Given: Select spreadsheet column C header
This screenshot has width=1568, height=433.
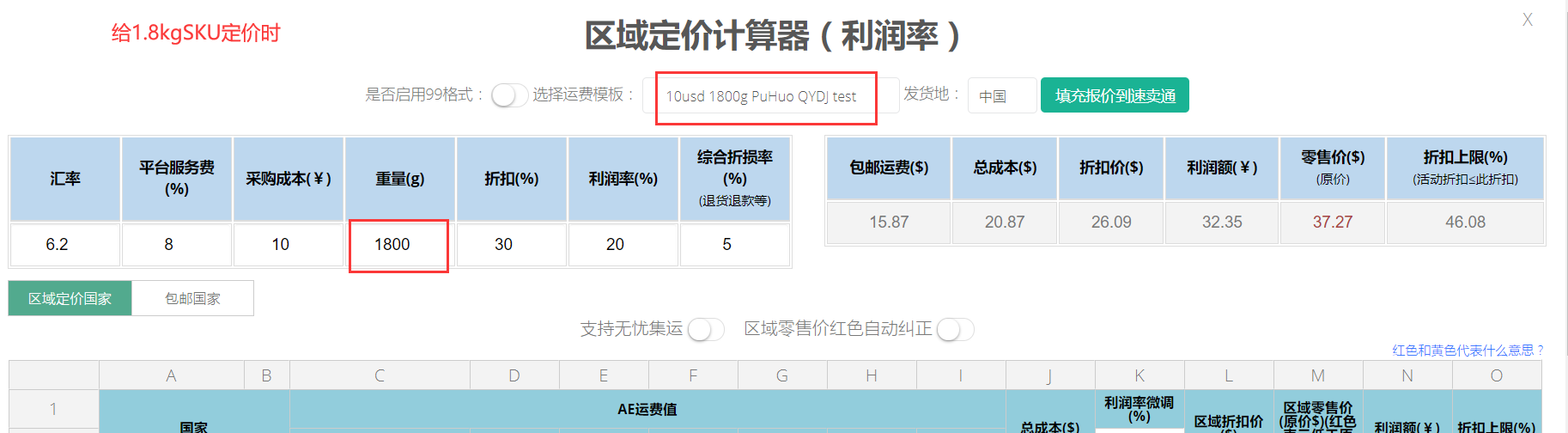Looking at the screenshot, I should 380,375.
